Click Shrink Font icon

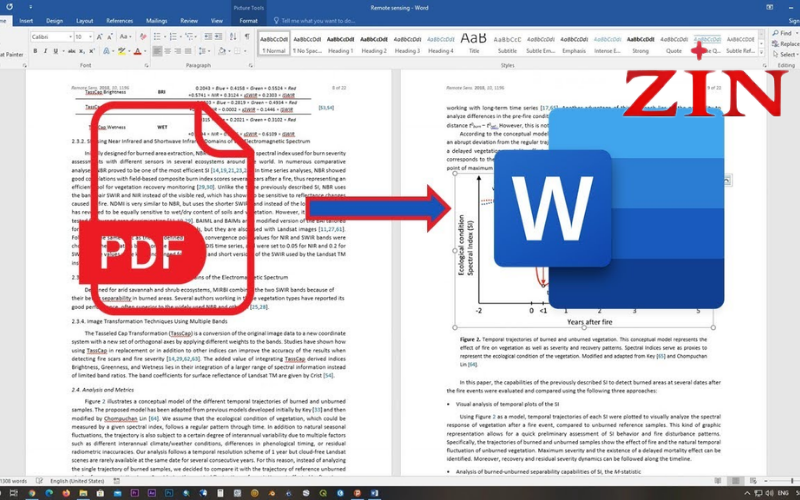[x=110, y=37]
